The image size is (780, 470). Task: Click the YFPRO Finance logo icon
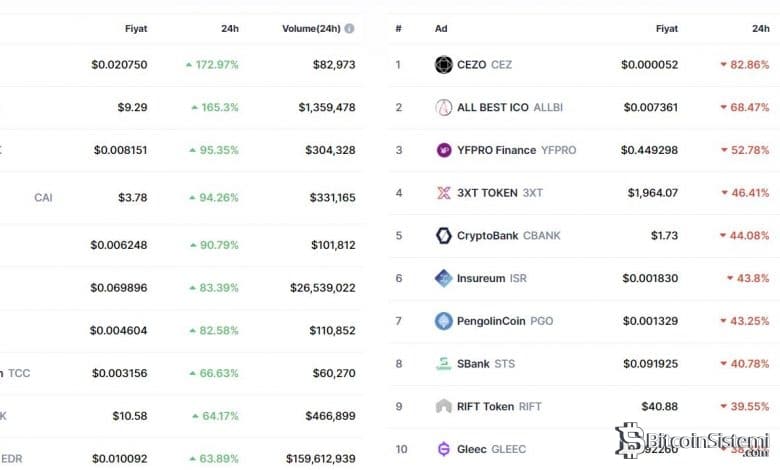point(444,150)
